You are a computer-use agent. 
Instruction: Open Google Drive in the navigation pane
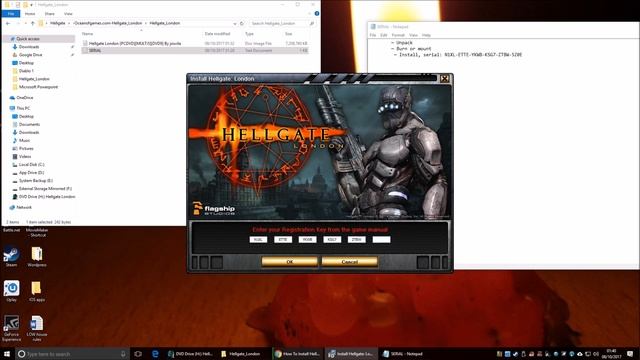pos(30,55)
